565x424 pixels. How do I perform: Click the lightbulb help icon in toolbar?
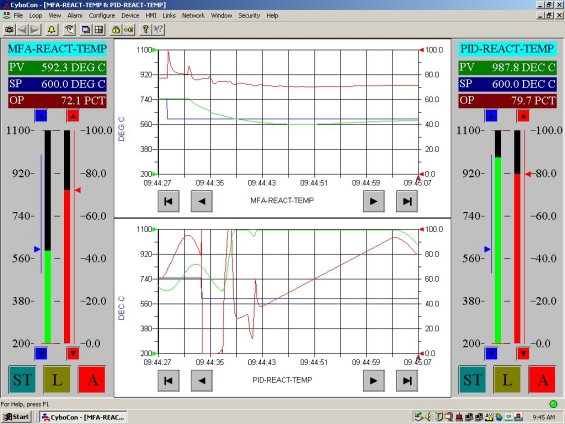coord(145,30)
